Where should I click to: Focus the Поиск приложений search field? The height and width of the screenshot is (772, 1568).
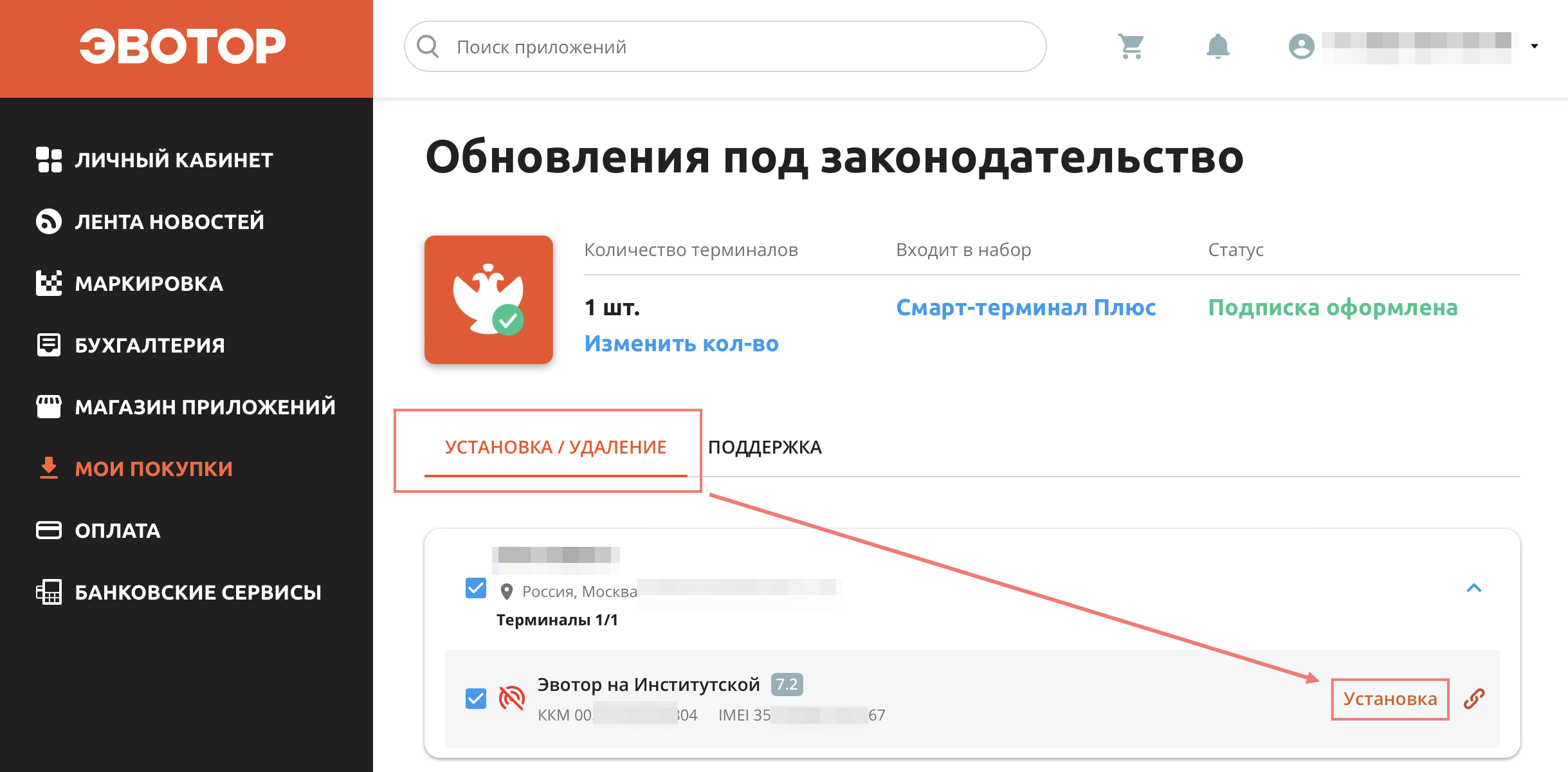725,46
